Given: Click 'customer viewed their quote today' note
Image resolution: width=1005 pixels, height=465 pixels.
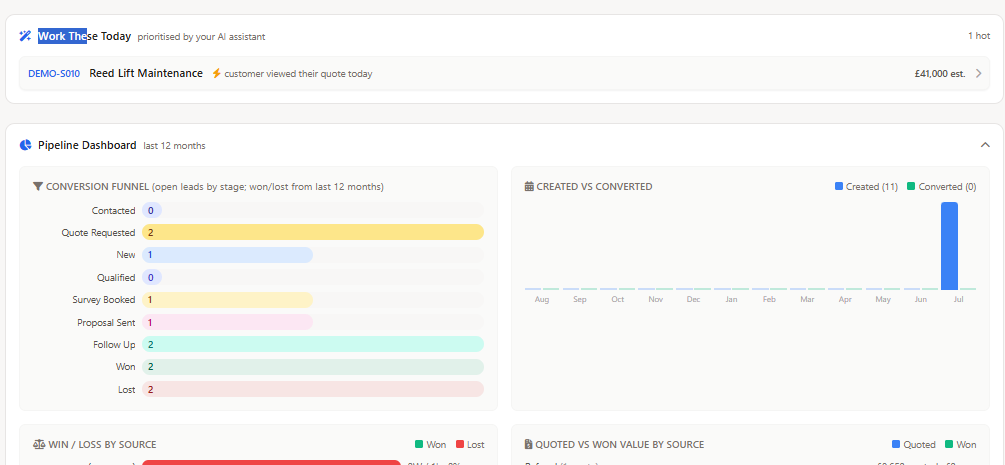Looking at the screenshot, I should coord(298,74).
